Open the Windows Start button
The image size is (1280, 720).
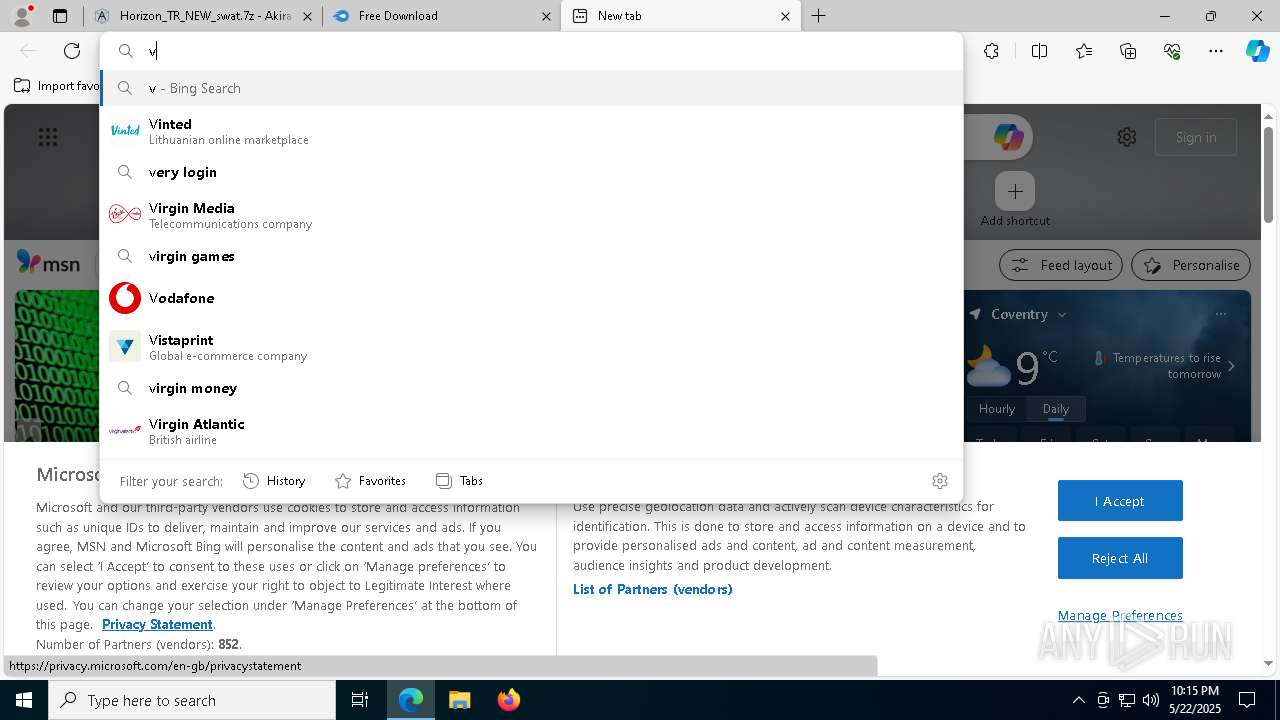point(24,700)
